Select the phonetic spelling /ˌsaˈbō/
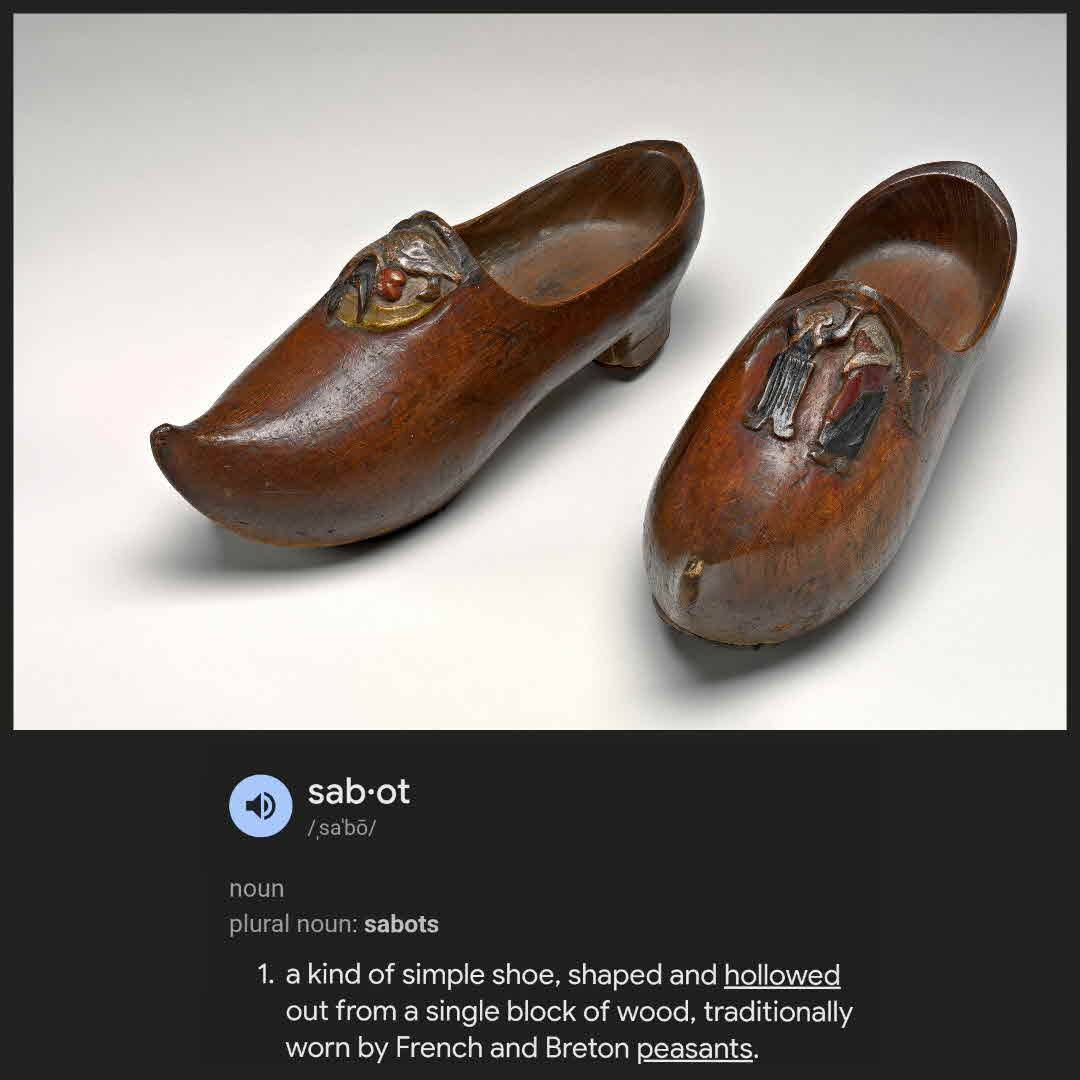This screenshot has height=1080, width=1080. point(342,828)
